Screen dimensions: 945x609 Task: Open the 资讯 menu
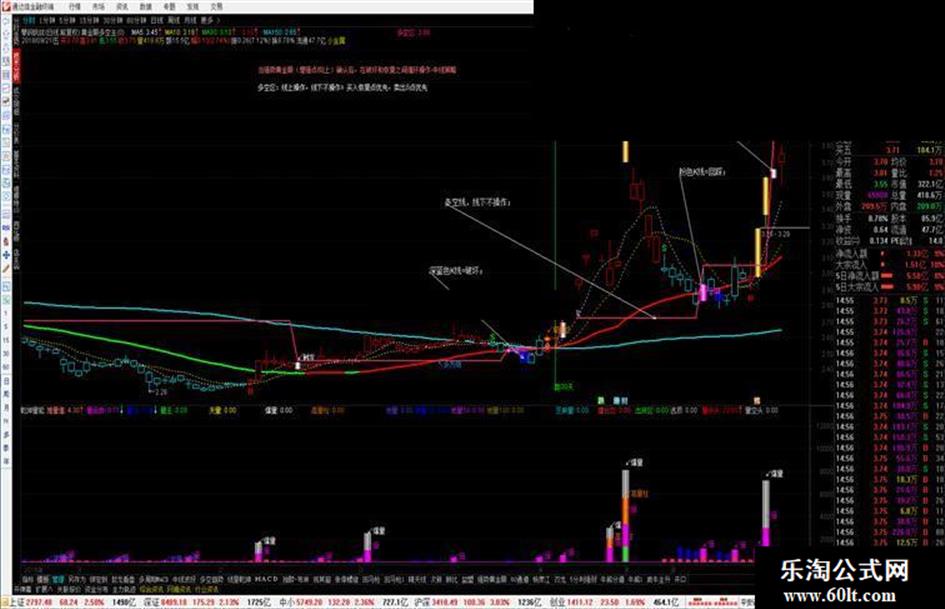(x=122, y=7)
